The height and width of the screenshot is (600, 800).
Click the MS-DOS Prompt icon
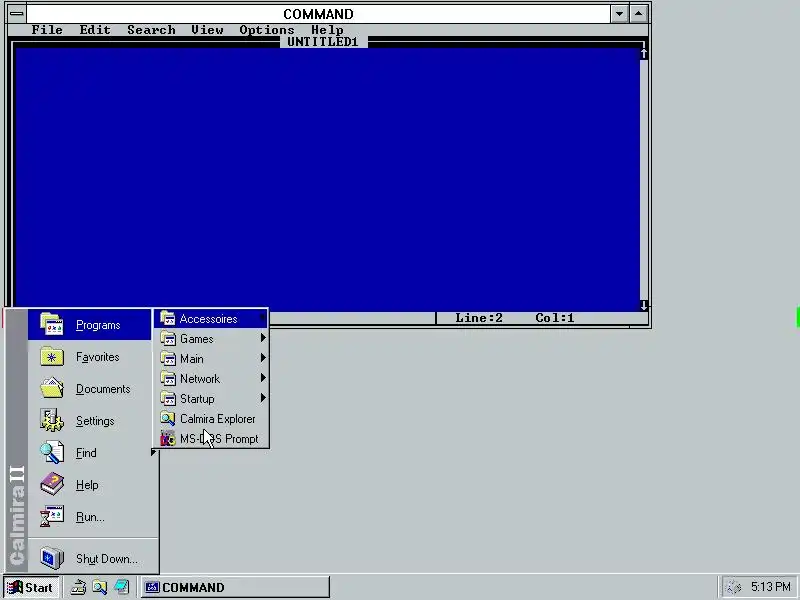167,438
